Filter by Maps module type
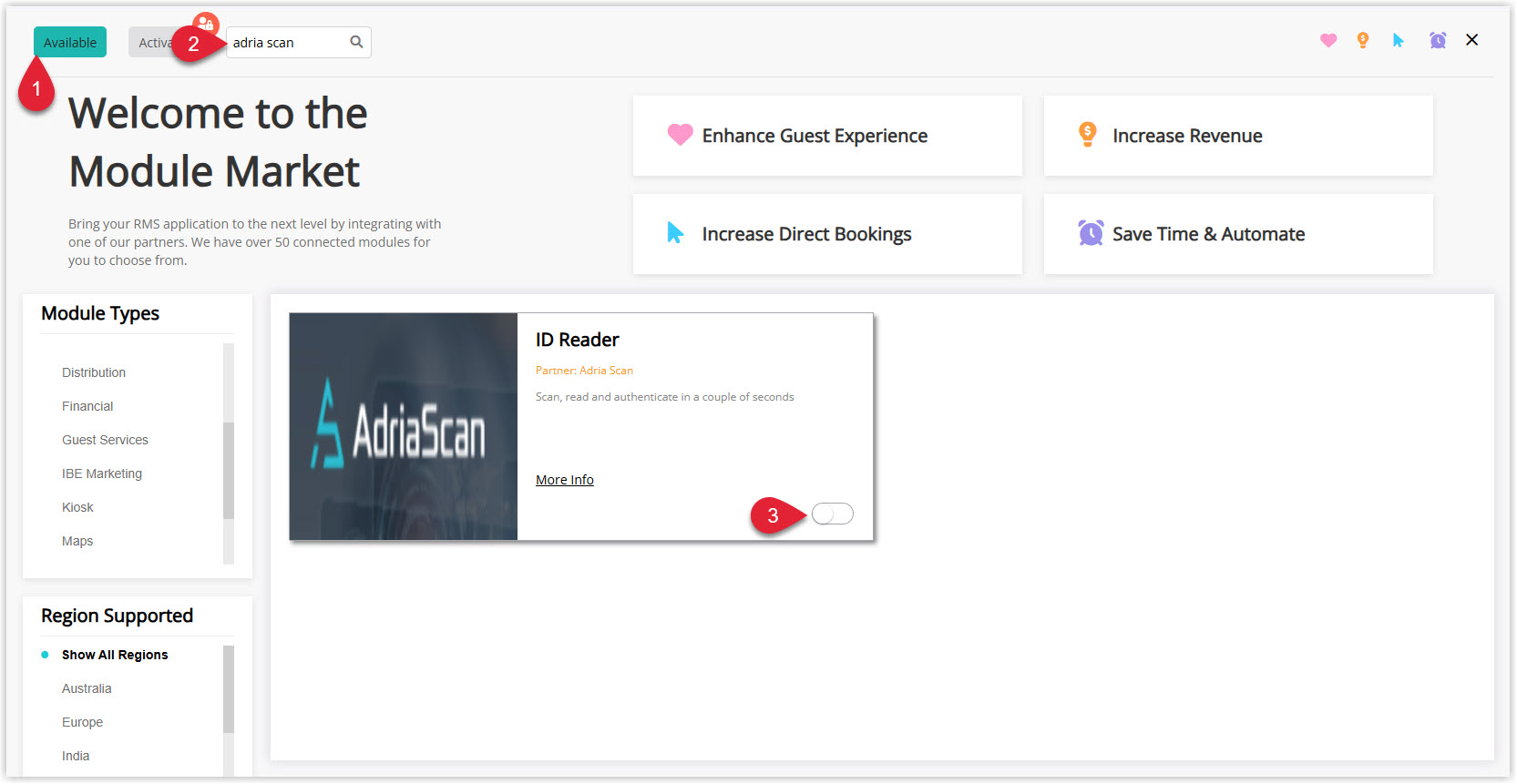Viewport: 1517px width, 784px height. pyautogui.click(x=77, y=541)
